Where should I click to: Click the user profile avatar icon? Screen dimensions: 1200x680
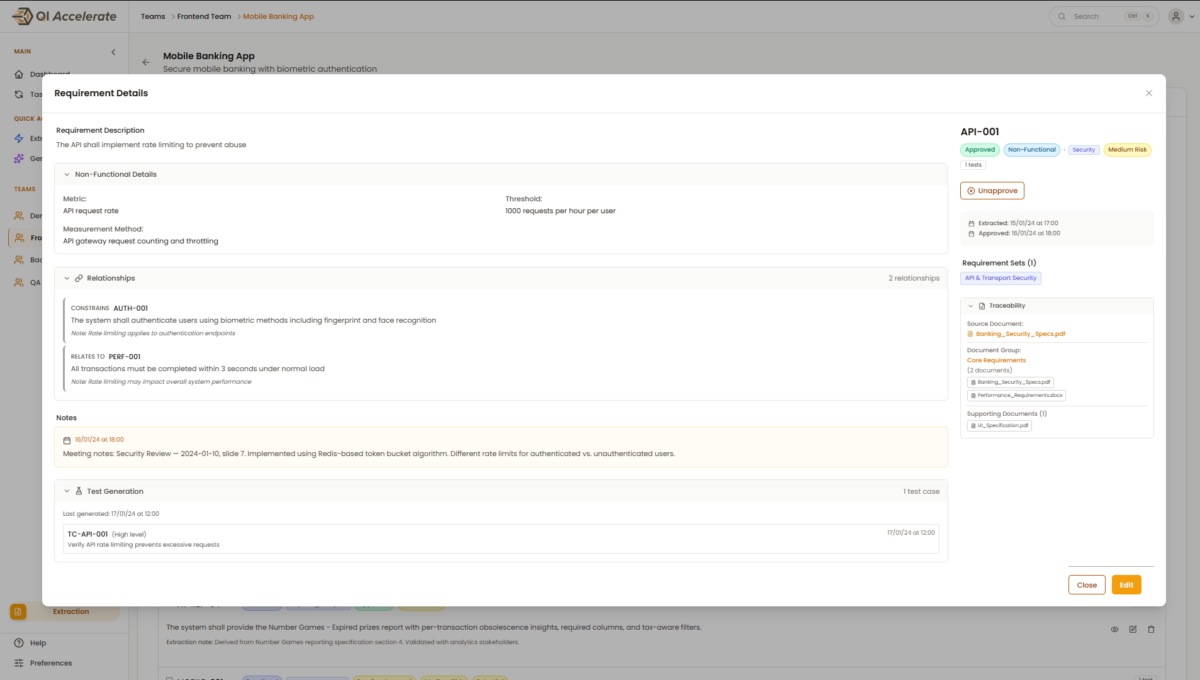(1175, 16)
